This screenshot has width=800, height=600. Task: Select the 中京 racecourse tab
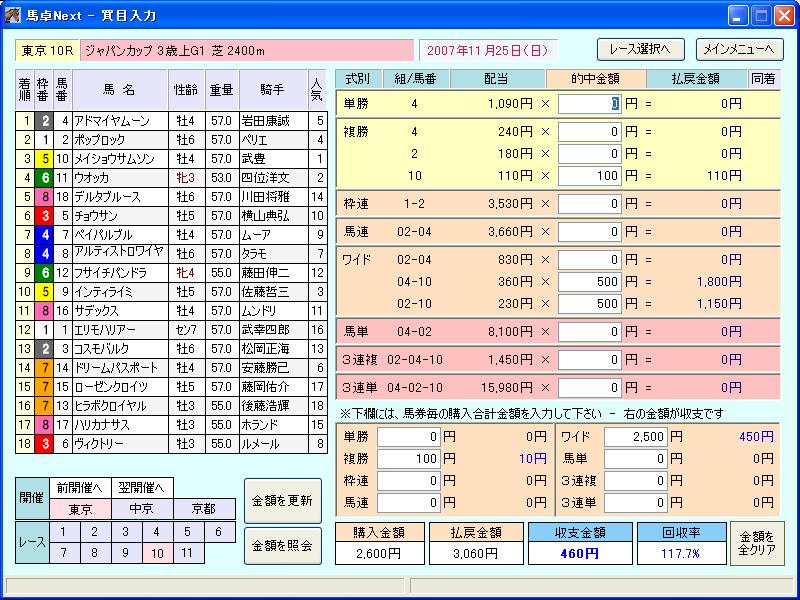[x=141, y=509]
